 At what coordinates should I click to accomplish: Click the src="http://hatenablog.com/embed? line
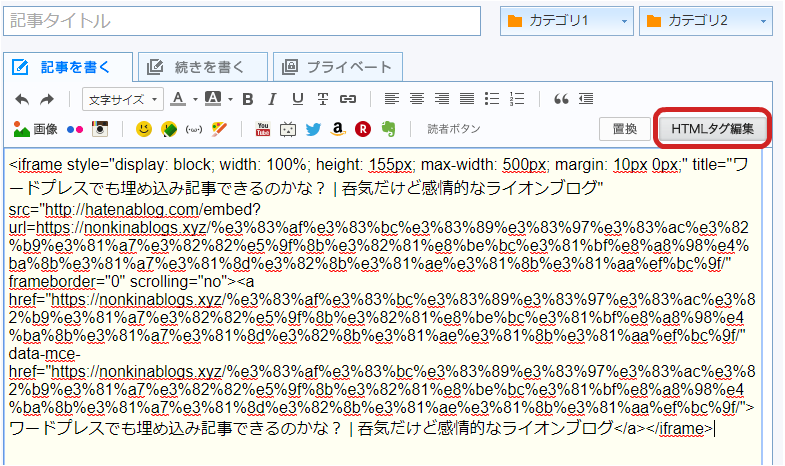tap(135, 210)
